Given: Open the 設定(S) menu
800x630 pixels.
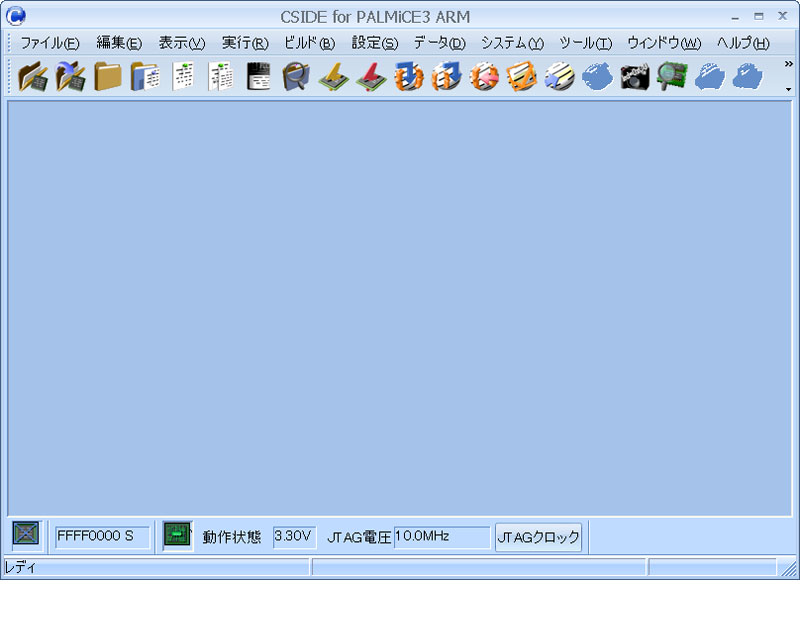Looking at the screenshot, I should (374, 43).
